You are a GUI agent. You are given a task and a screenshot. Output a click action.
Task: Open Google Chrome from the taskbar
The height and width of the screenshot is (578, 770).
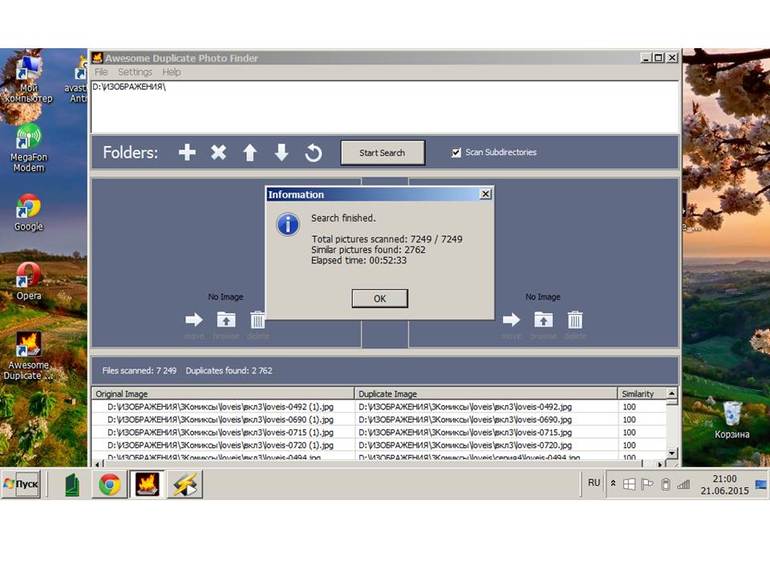tap(109, 484)
